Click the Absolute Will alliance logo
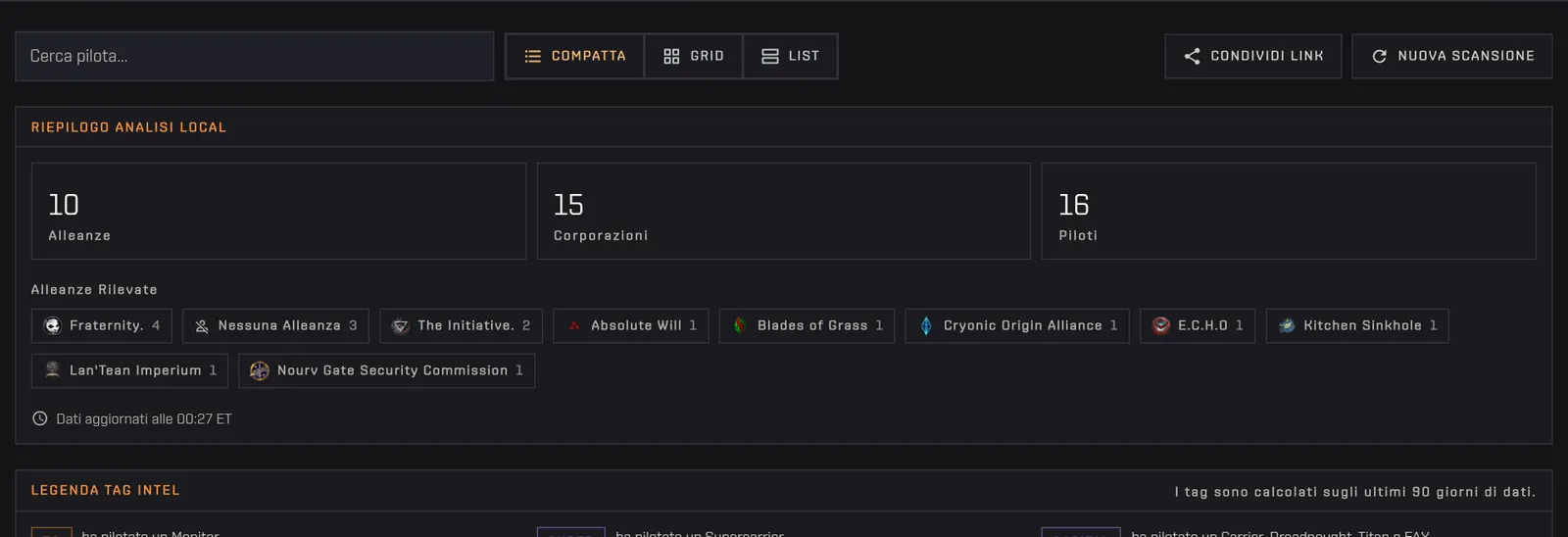 574,325
